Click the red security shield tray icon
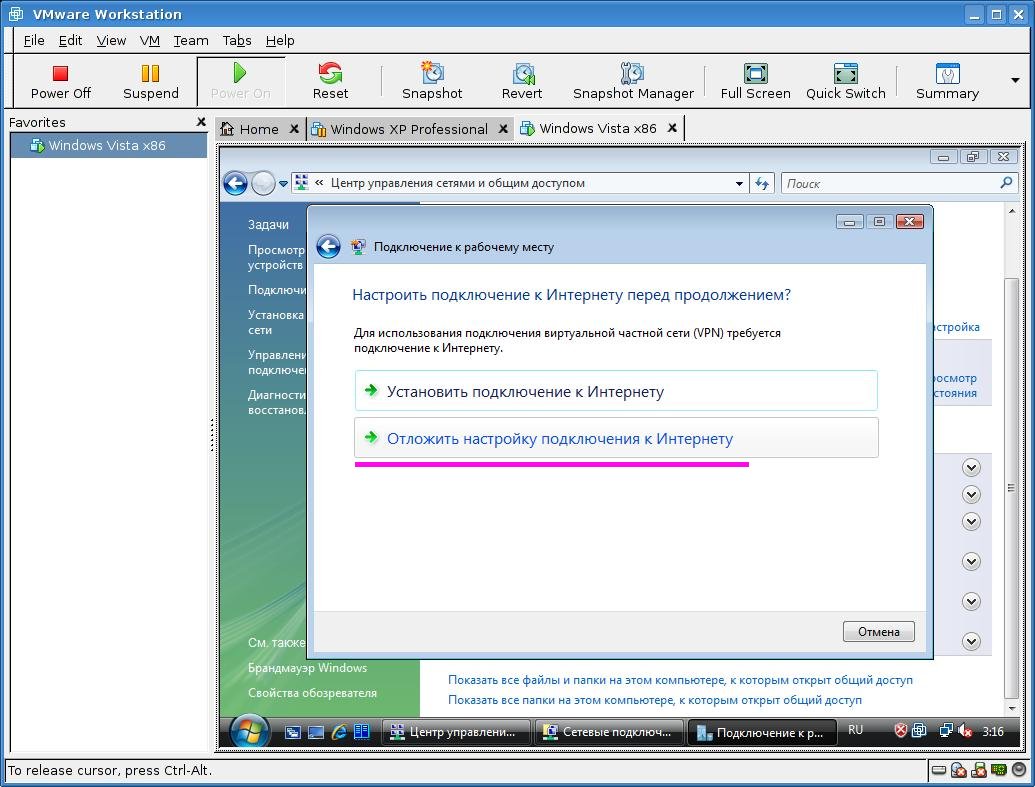Screen dimensions: 1035x787 point(900,730)
